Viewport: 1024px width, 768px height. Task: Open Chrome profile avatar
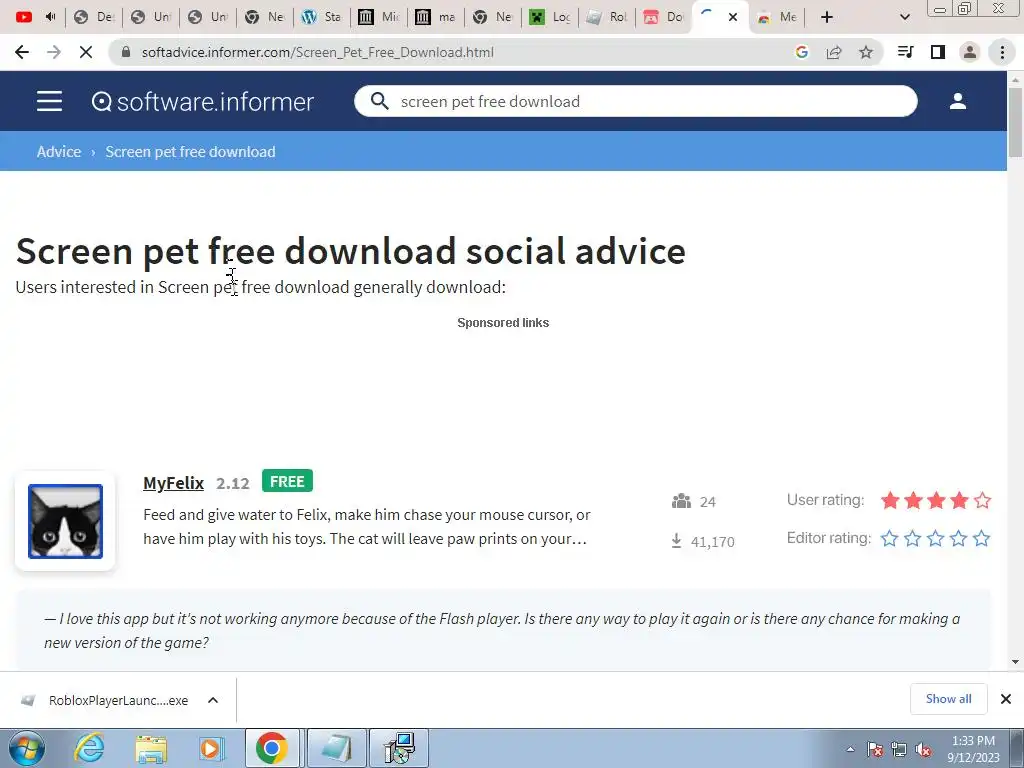click(970, 52)
